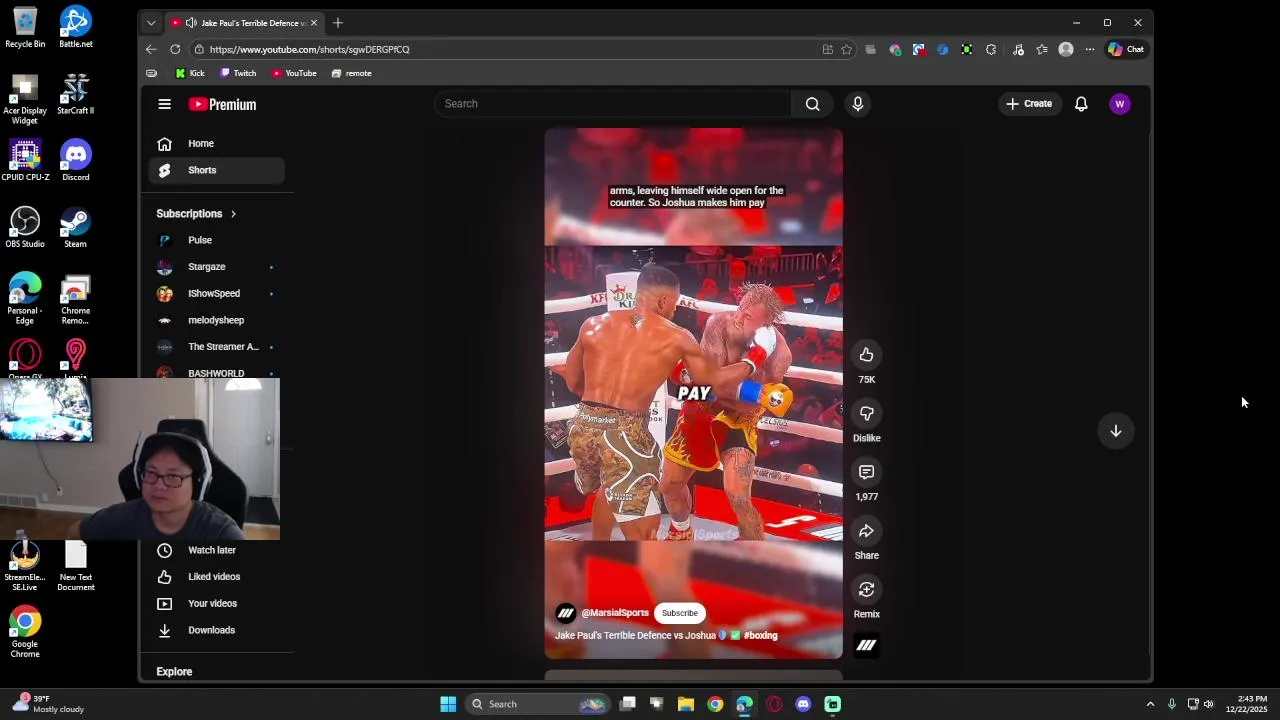
Task: Click the YouTube search input field
Action: [x=612, y=104]
